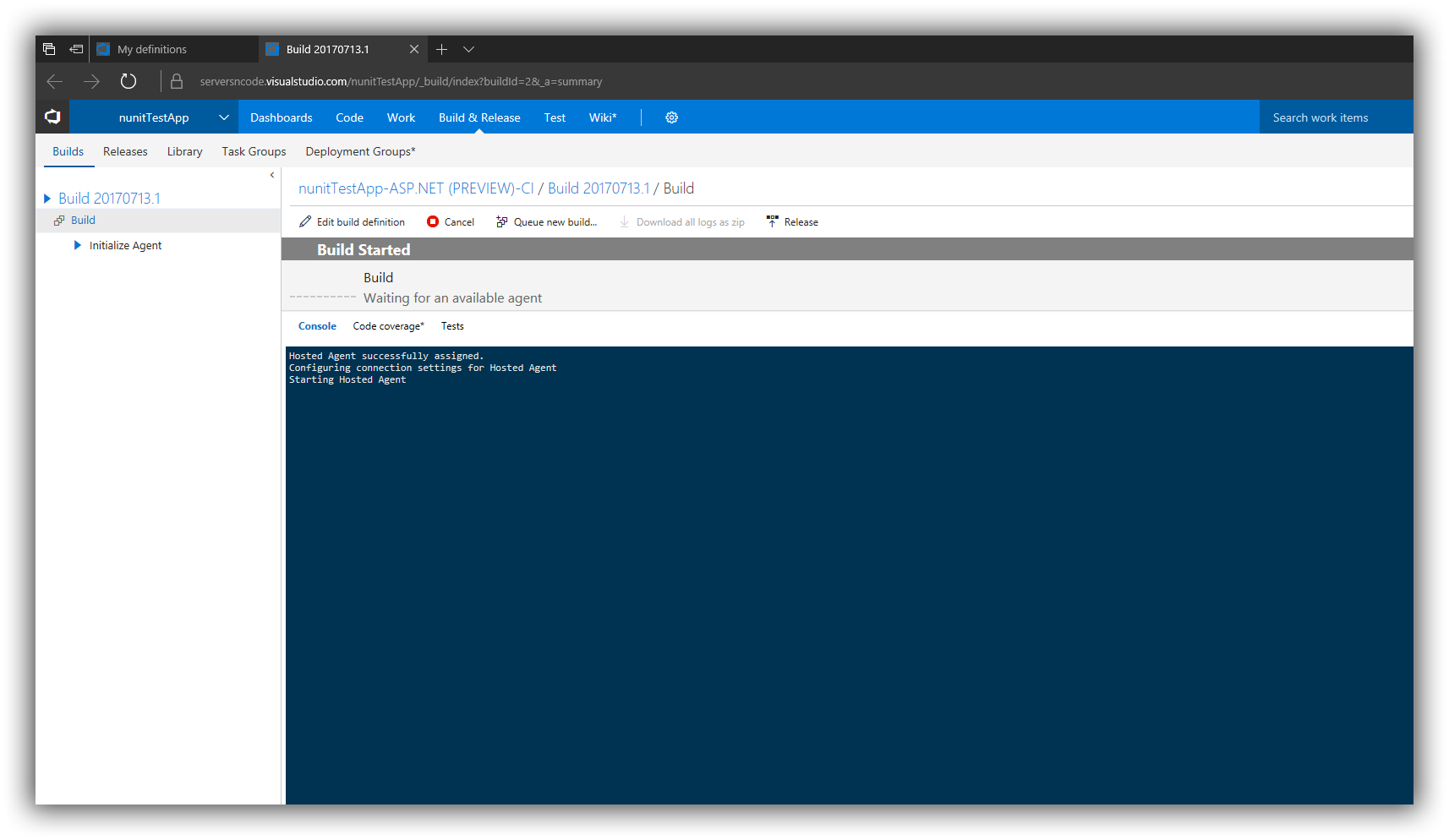Open the nunitTestApp project dropdown
The width and height of the screenshot is (1449, 840).
(224, 117)
